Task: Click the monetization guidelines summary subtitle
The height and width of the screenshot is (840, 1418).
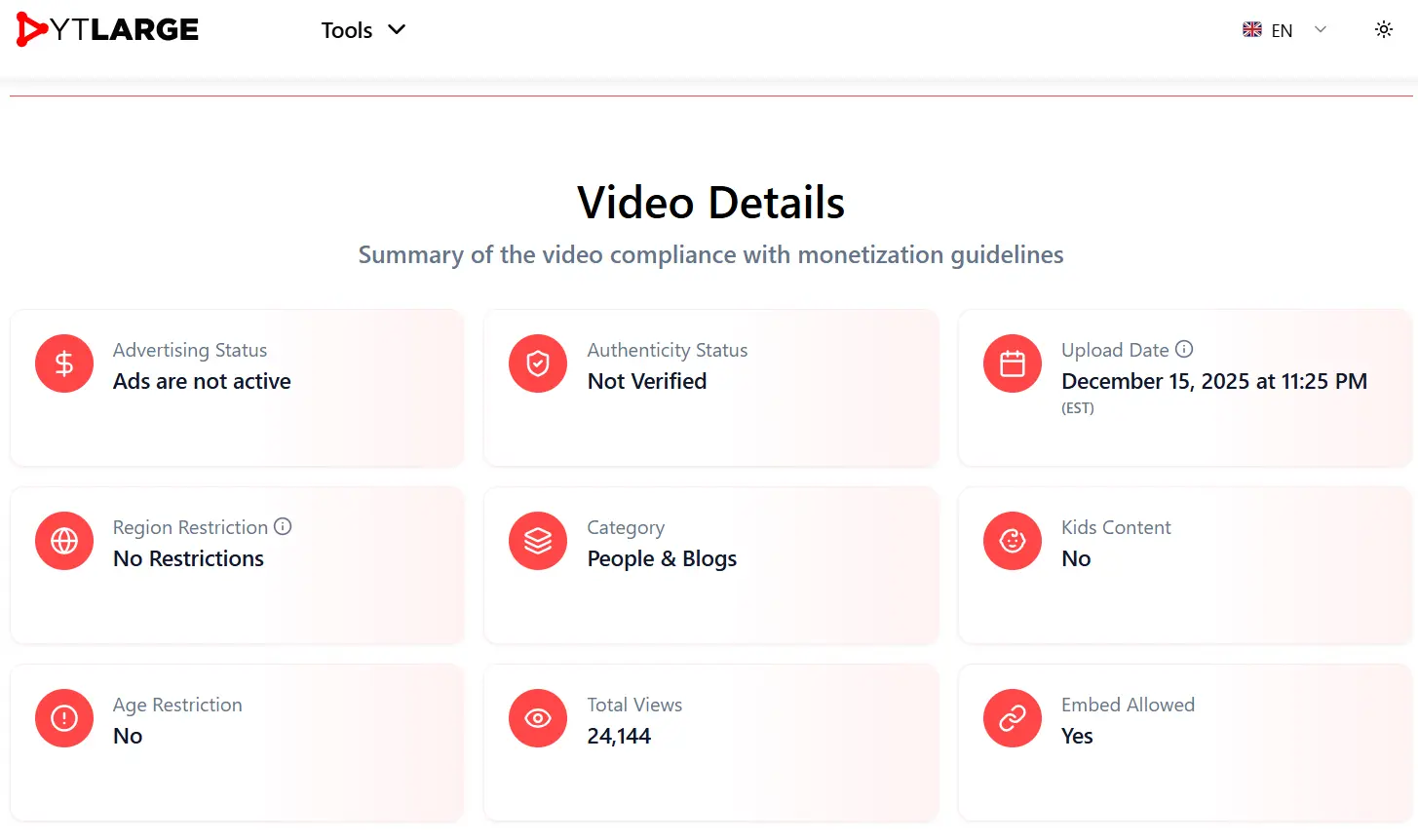Action: coord(710,255)
